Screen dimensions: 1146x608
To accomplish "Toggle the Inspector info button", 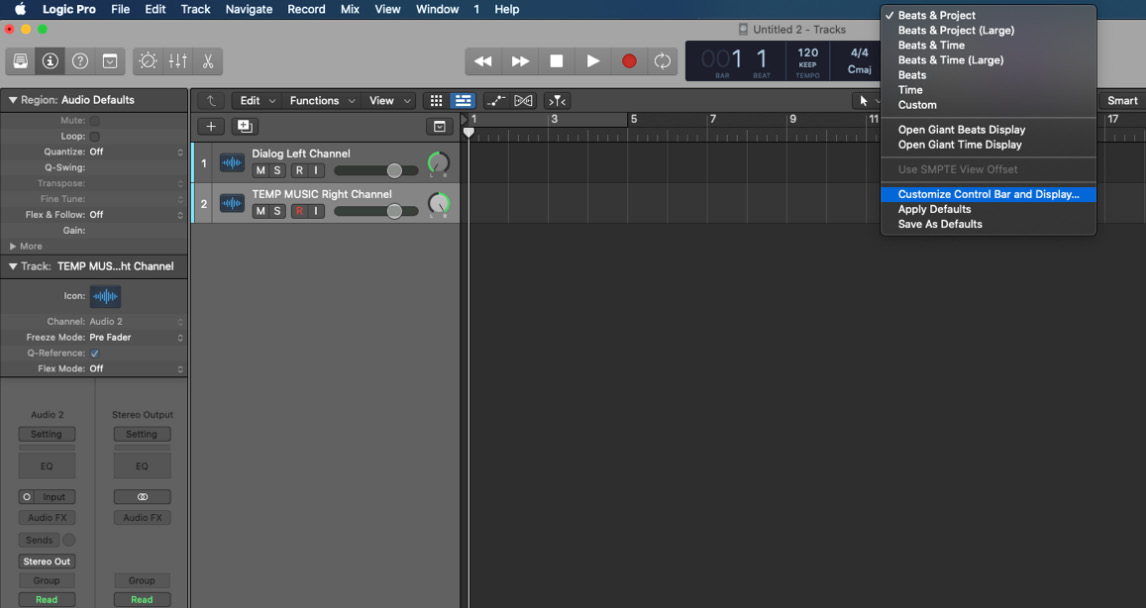I will (50, 61).
